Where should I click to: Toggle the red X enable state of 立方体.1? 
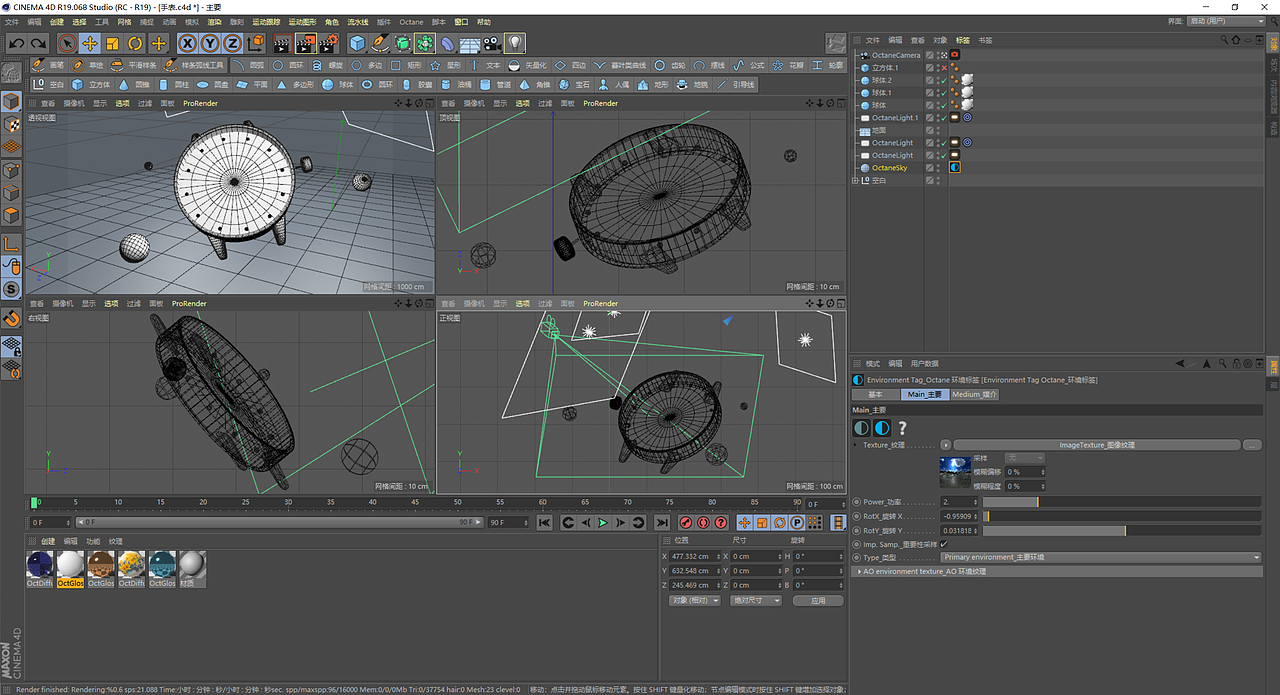[944, 68]
